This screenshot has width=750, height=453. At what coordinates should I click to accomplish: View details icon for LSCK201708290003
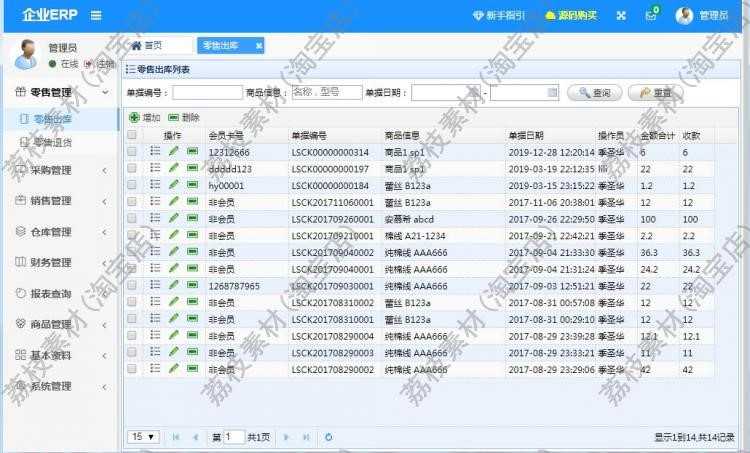click(x=155, y=352)
